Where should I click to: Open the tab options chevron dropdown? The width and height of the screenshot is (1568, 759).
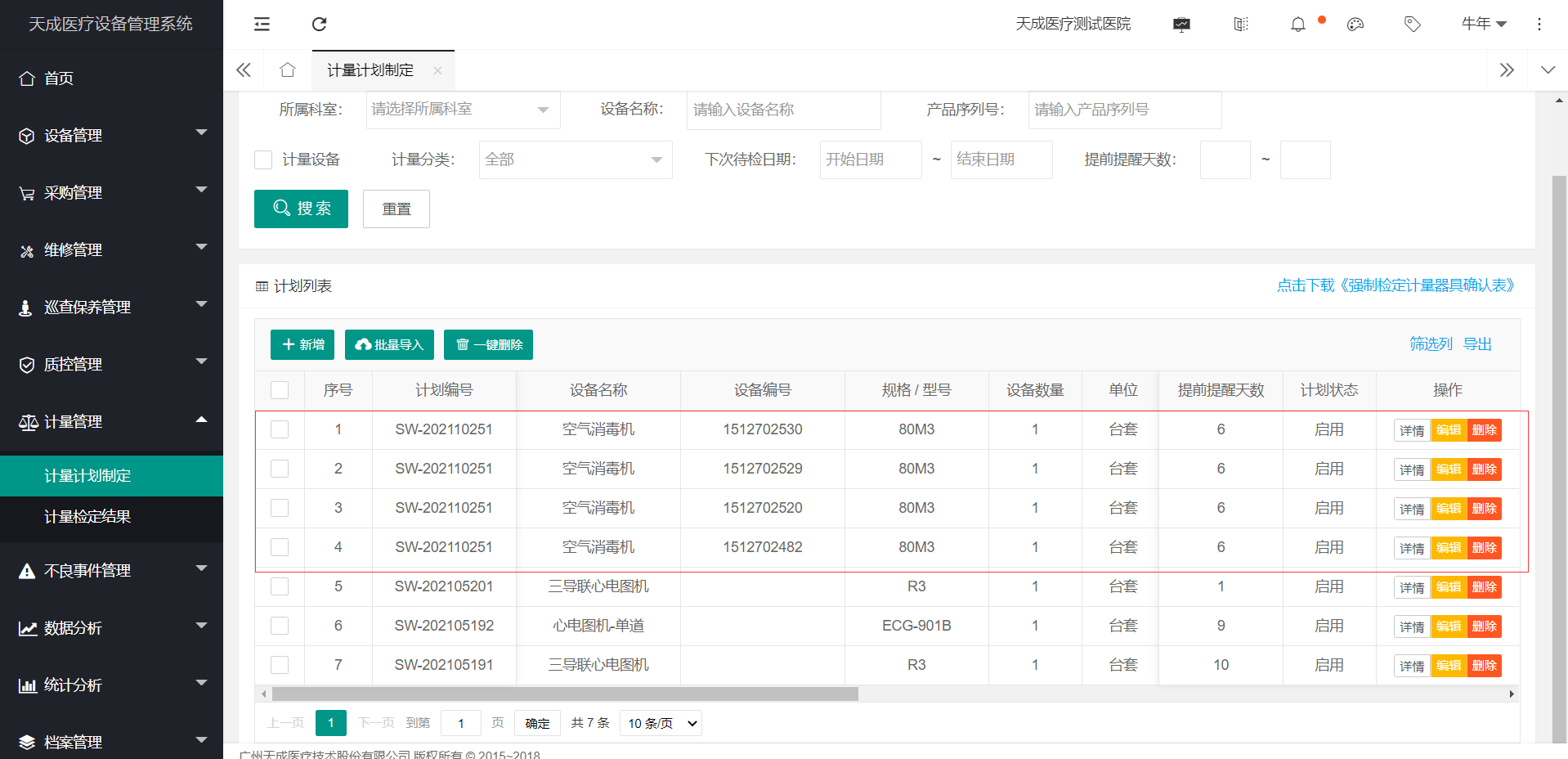click(1548, 70)
